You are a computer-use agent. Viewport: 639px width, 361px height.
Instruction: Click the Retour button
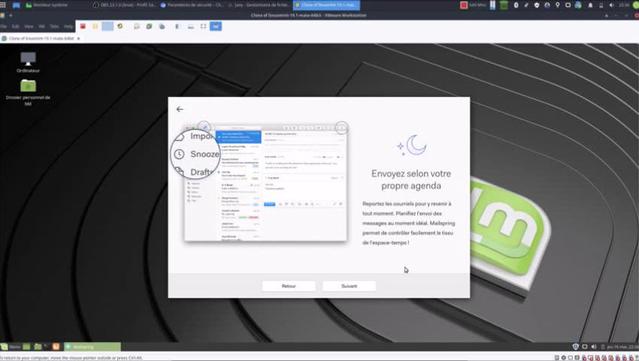click(x=289, y=286)
